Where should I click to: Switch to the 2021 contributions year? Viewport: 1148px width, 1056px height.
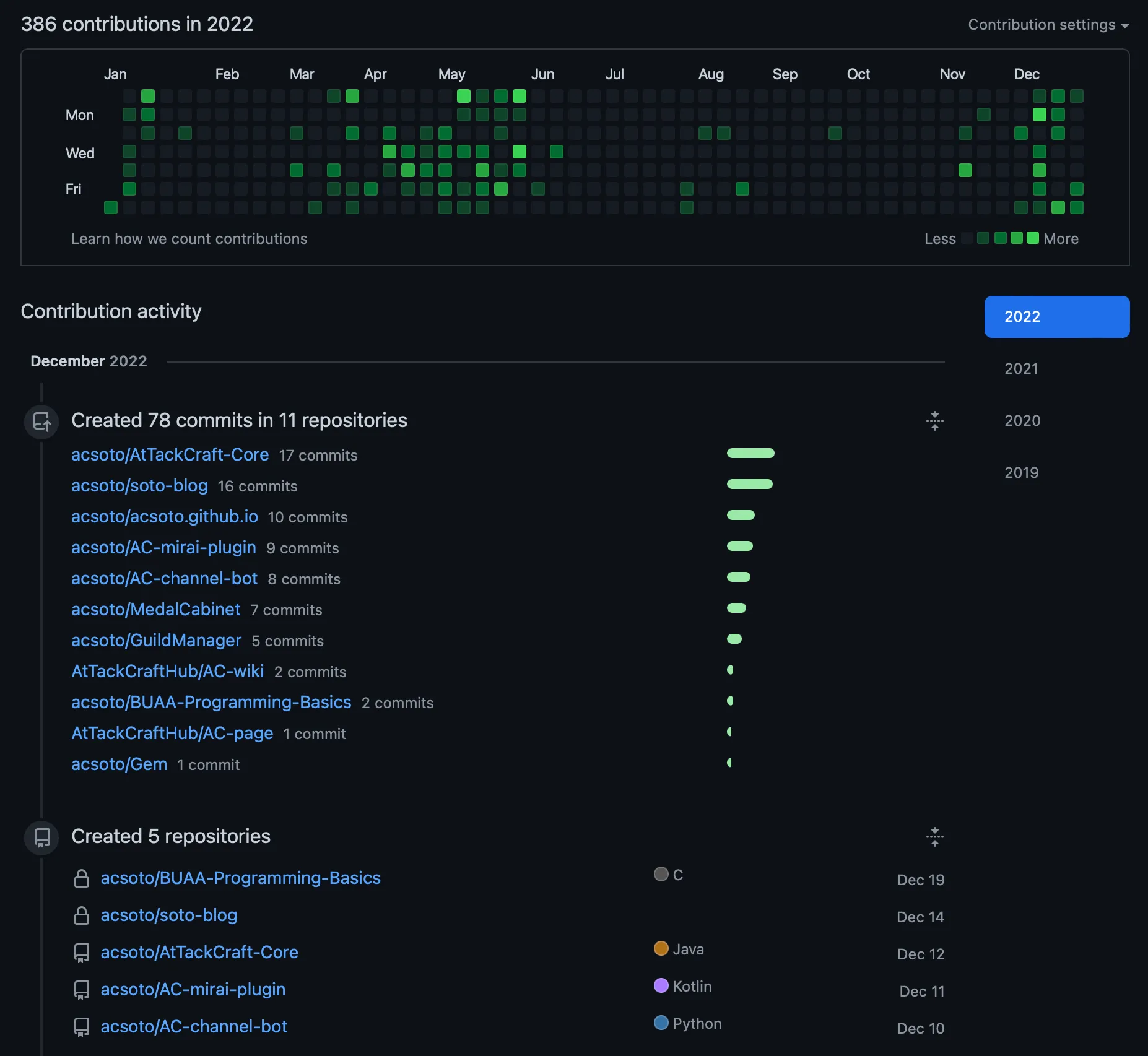tap(1021, 369)
